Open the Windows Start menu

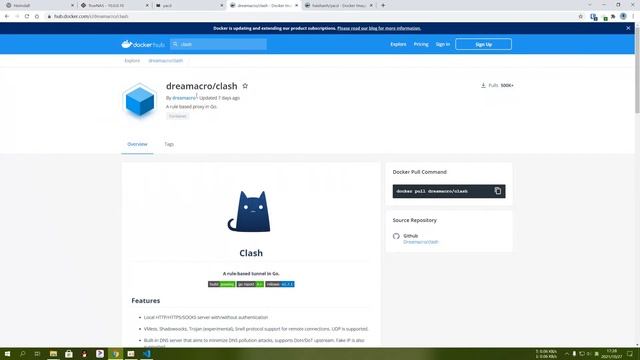[7, 354]
